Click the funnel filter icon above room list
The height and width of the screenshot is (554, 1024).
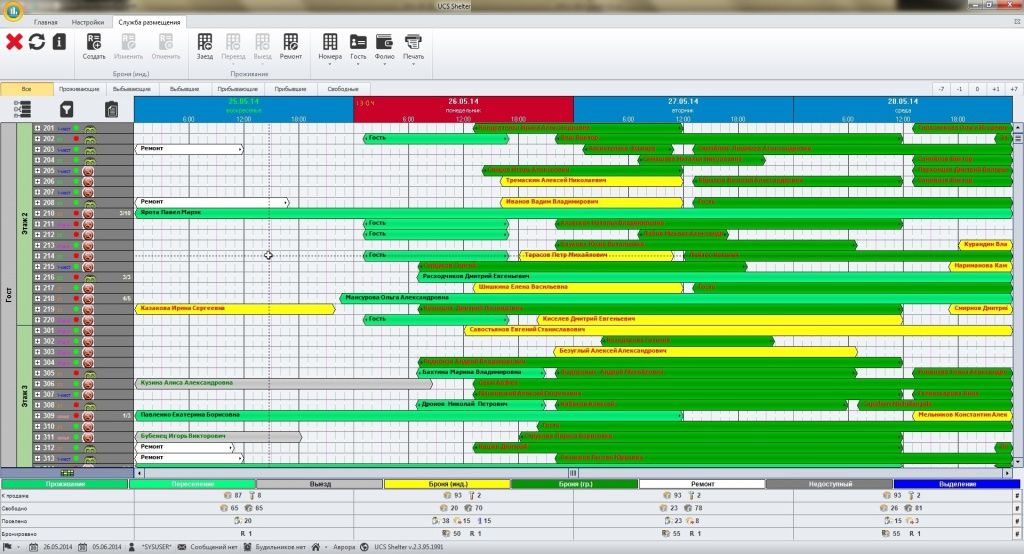pos(67,109)
